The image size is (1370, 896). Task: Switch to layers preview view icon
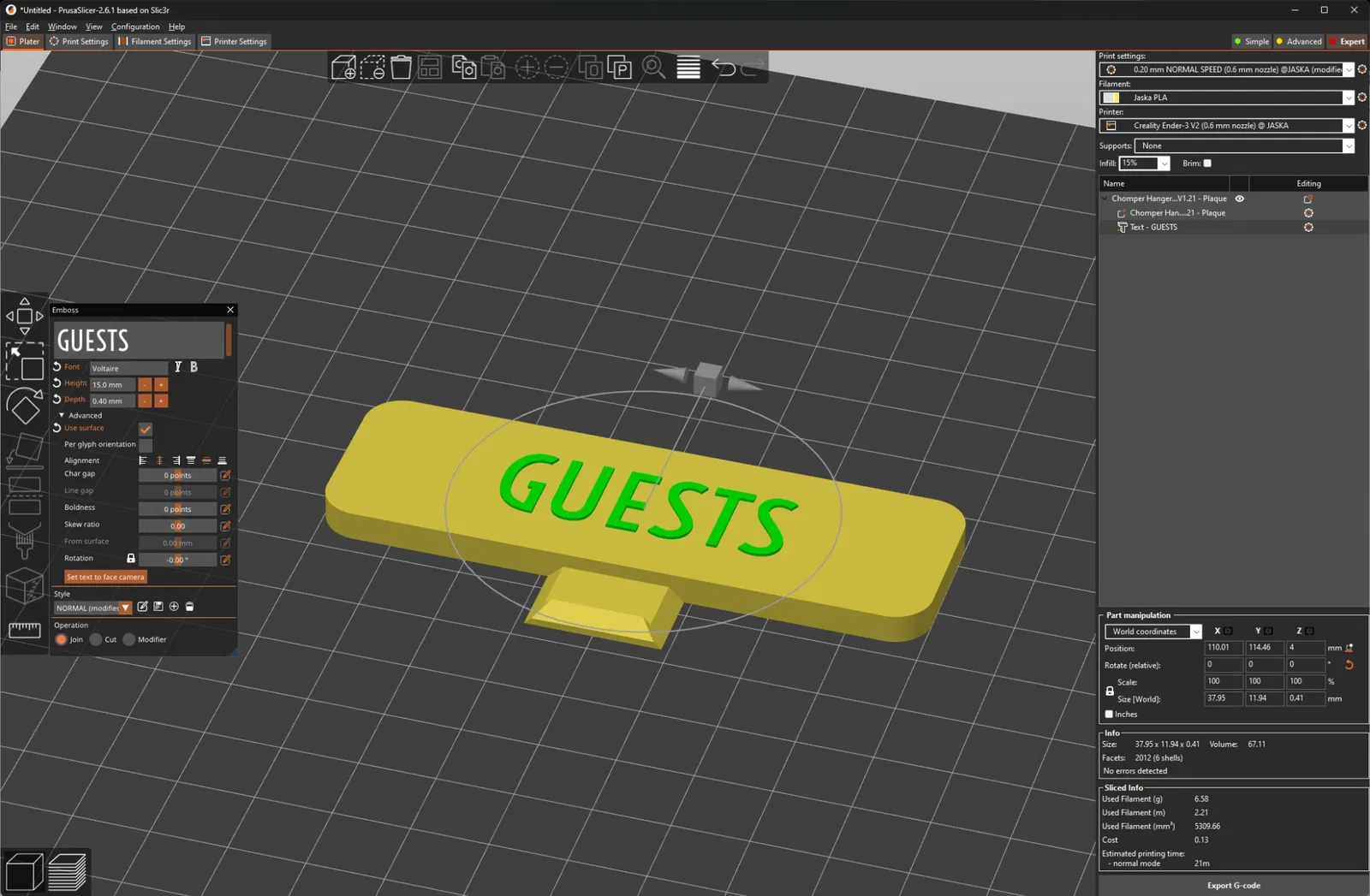click(x=68, y=872)
